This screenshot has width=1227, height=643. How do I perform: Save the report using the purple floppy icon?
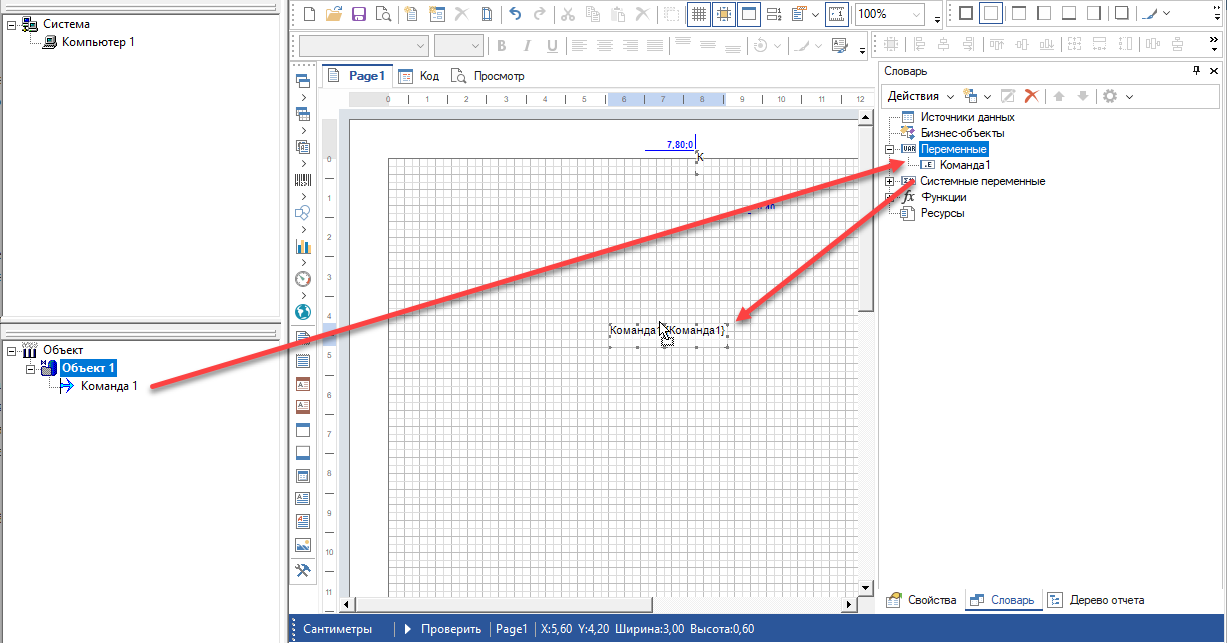coord(358,14)
